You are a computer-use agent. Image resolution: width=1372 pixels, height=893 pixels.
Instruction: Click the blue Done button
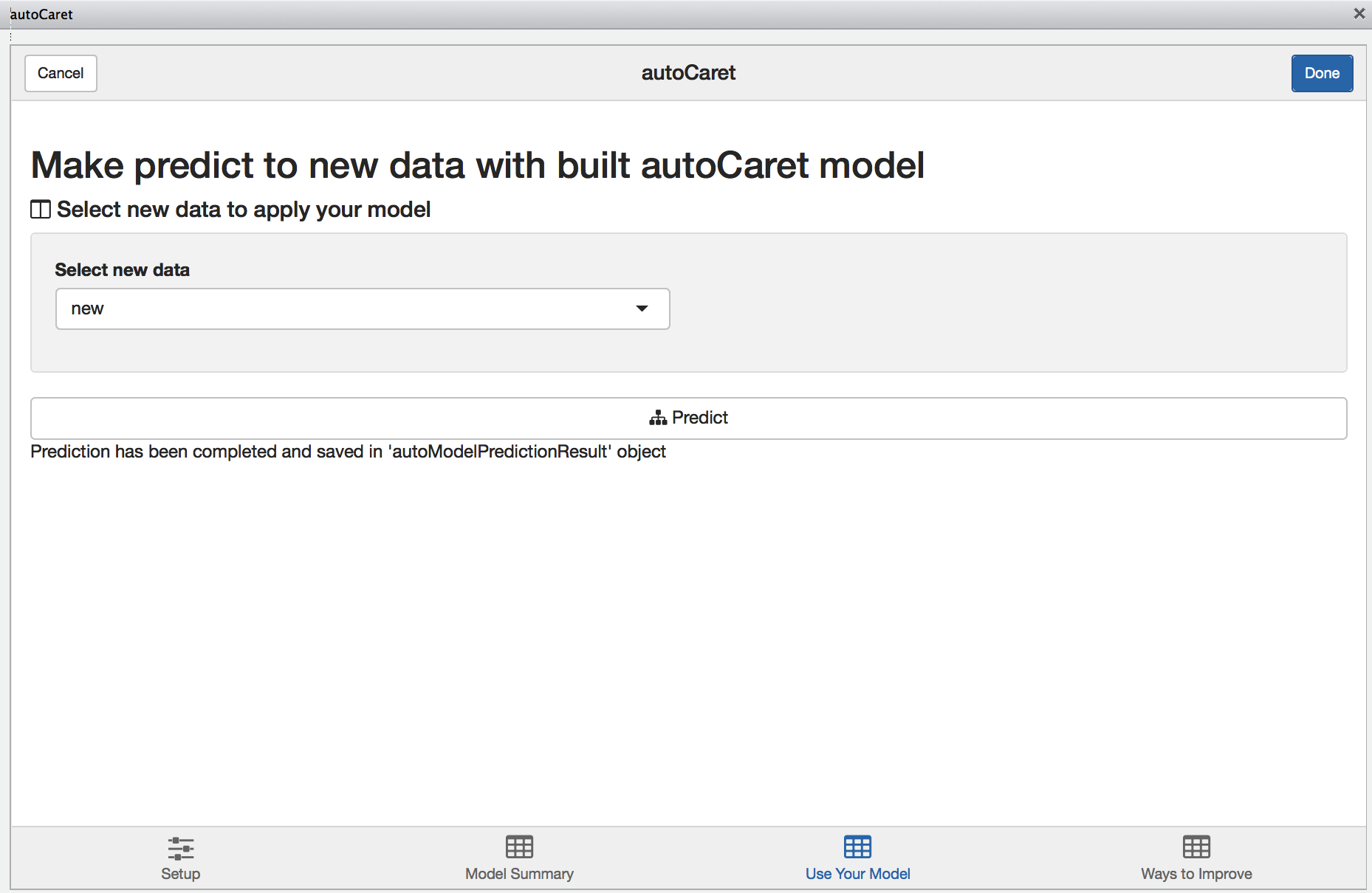(1322, 73)
